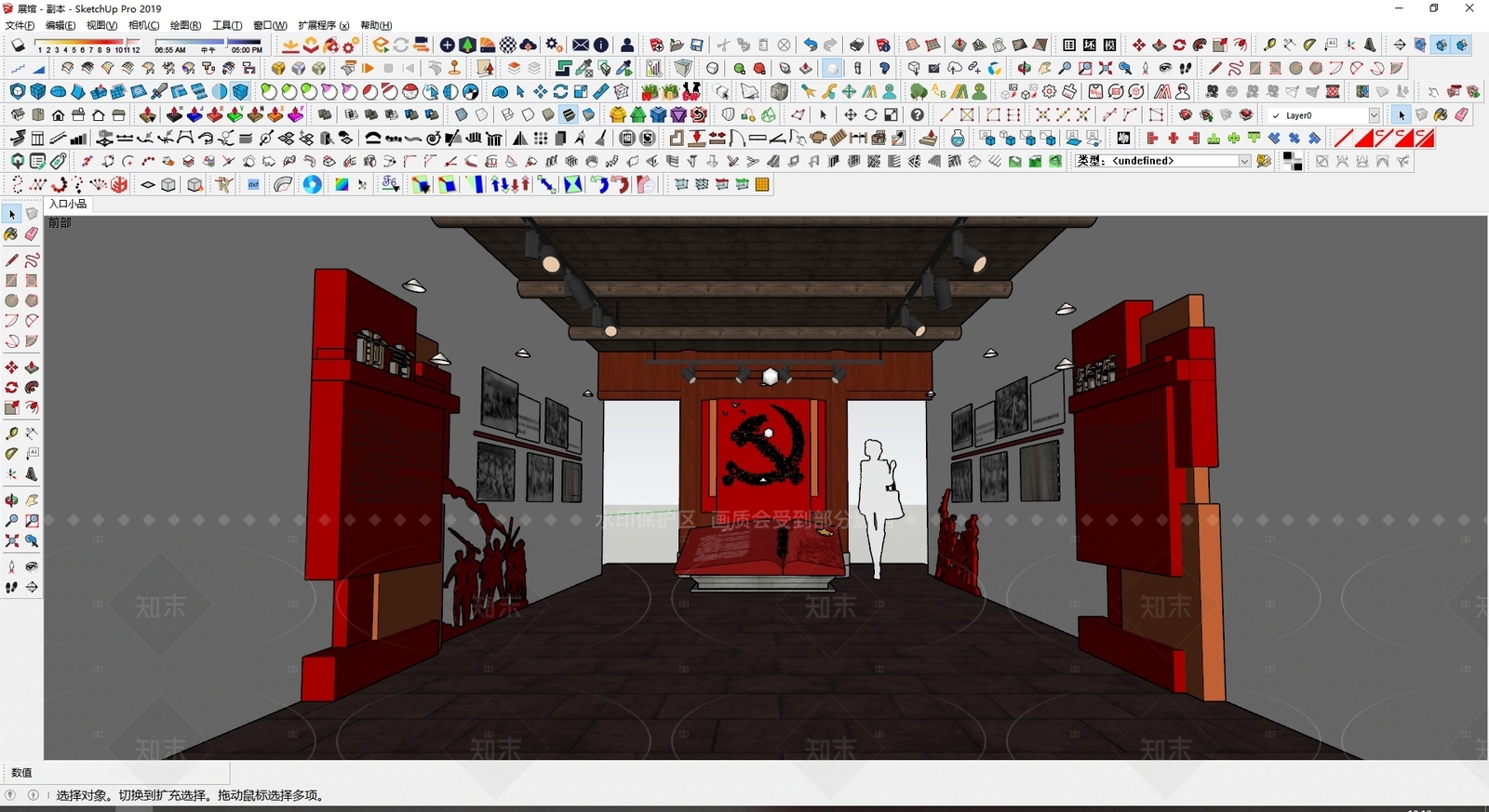Pick the Follow Me tool in left palette
Image resolution: width=1489 pixels, height=812 pixels.
(32, 387)
